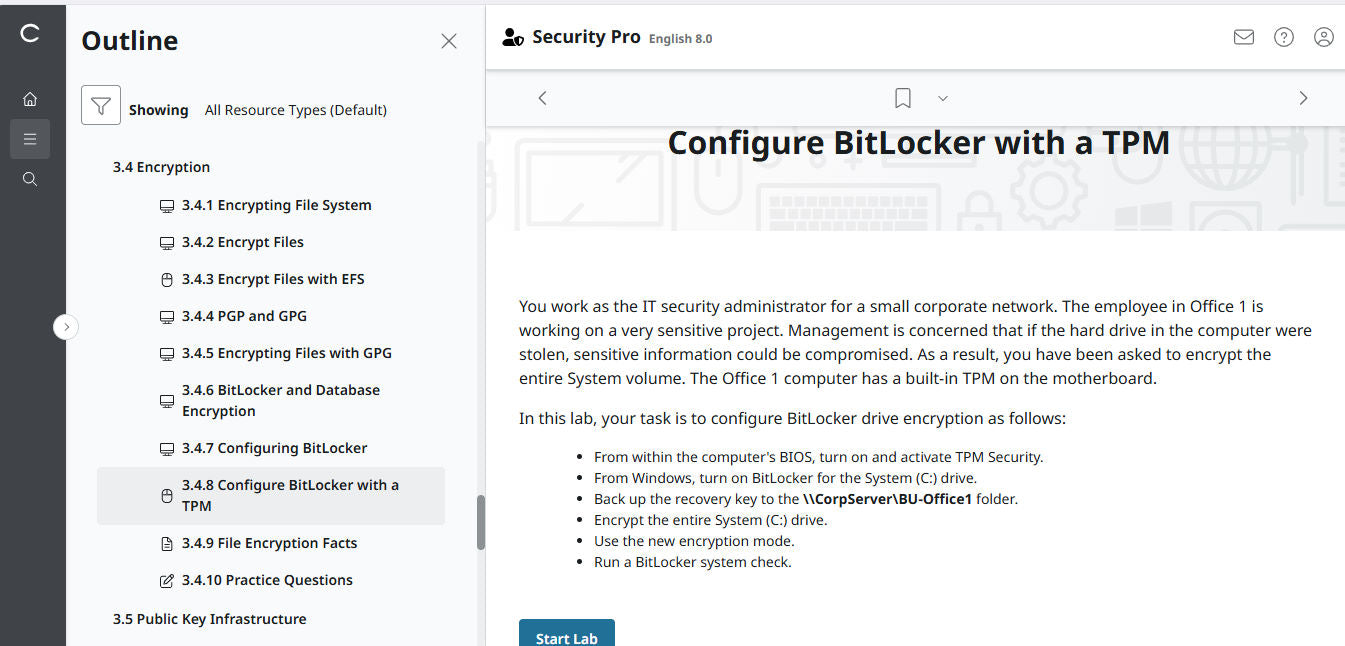Open 3.4.6 BitLocker and Database Encryption
The width and height of the screenshot is (1345, 646).
coord(280,399)
